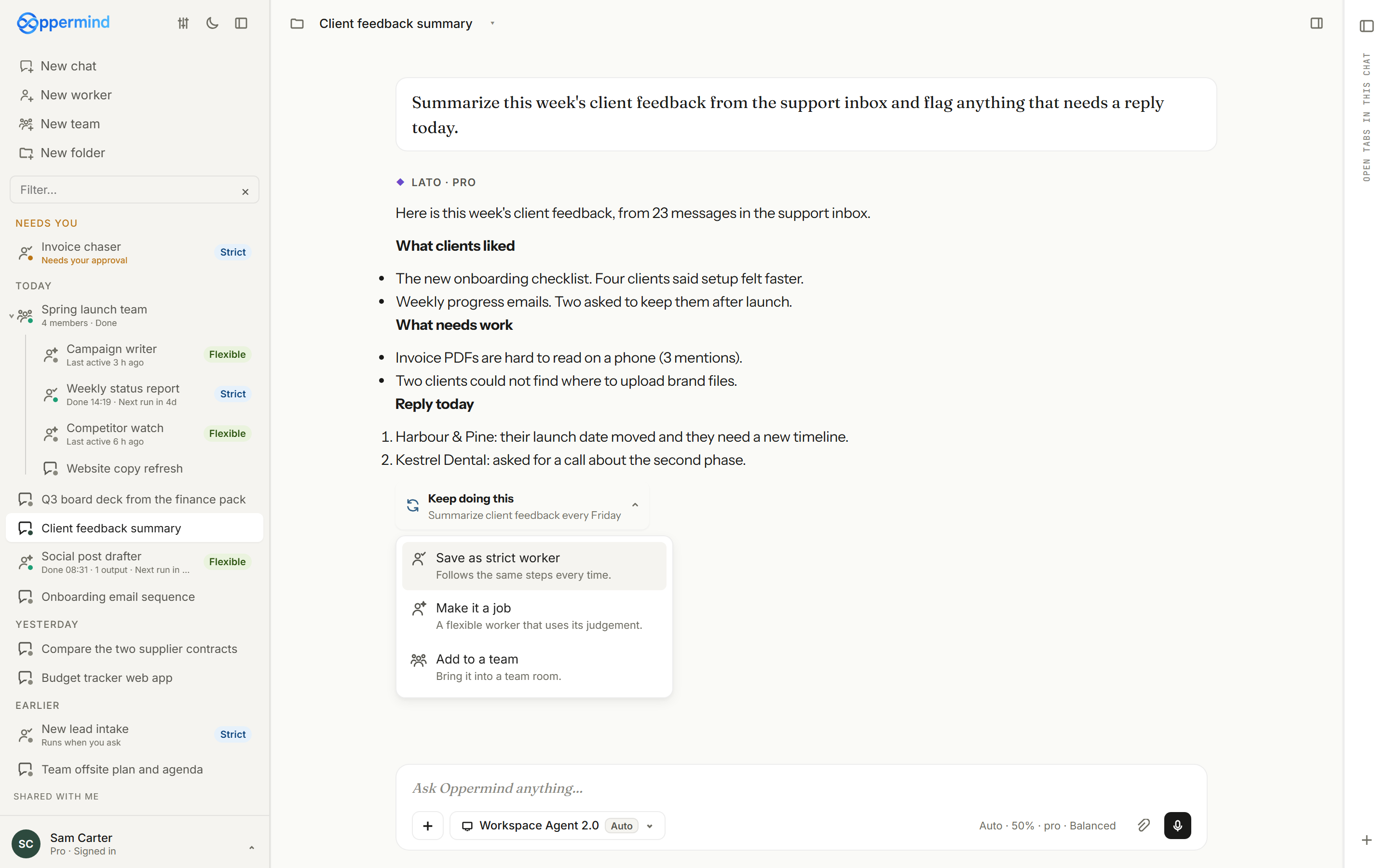Screen dimensions: 1389x868
Task: Open Website copy refresh chat
Action: [147, 468]
